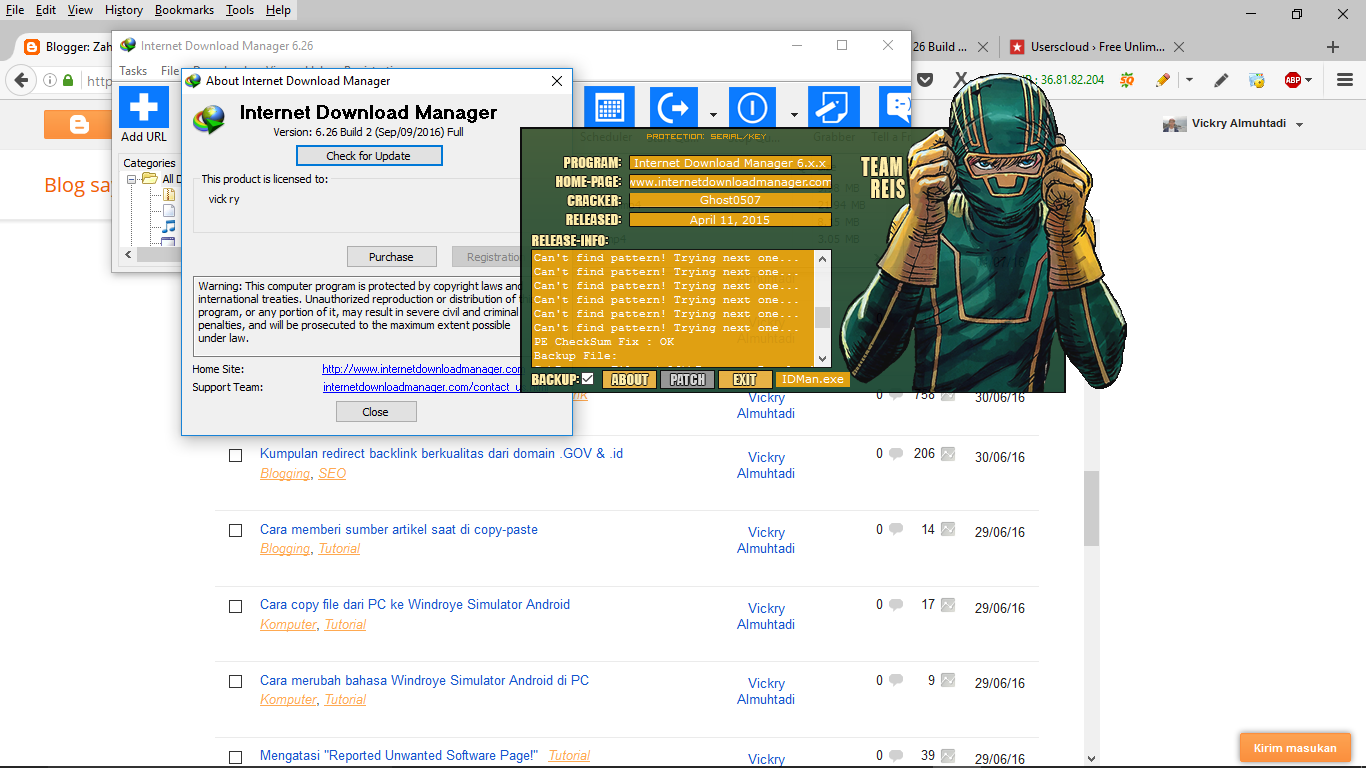This screenshot has width=1366, height=768.
Task: Click the IDM categories scroll-left arrow
Action: pyautogui.click(x=129, y=255)
